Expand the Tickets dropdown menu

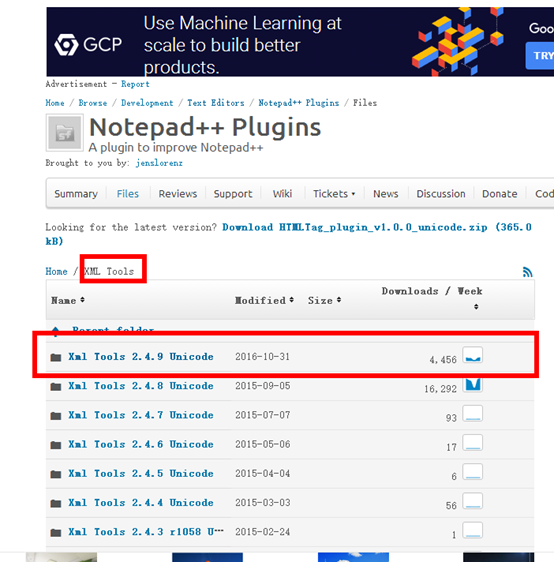[x=334, y=194]
